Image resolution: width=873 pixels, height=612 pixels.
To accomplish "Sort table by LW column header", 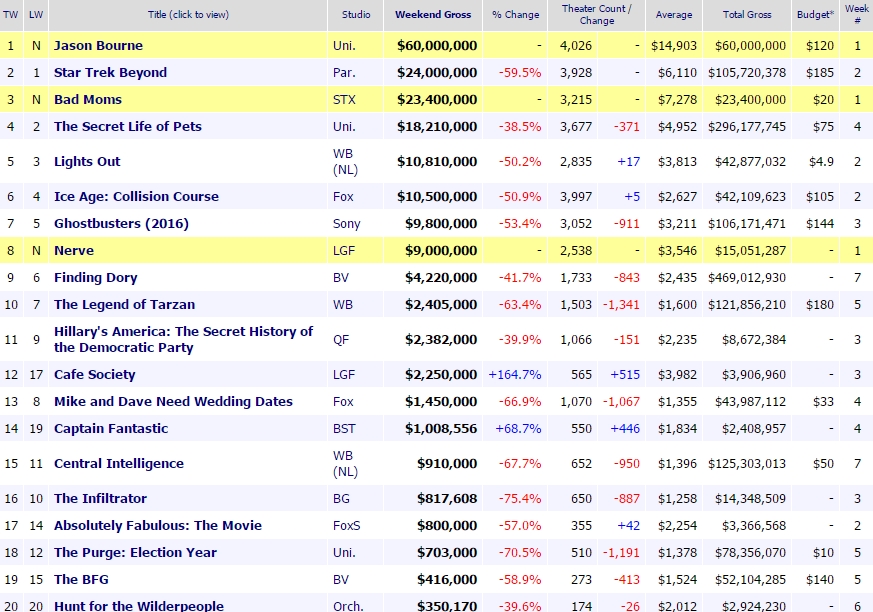I will [36, 14].
